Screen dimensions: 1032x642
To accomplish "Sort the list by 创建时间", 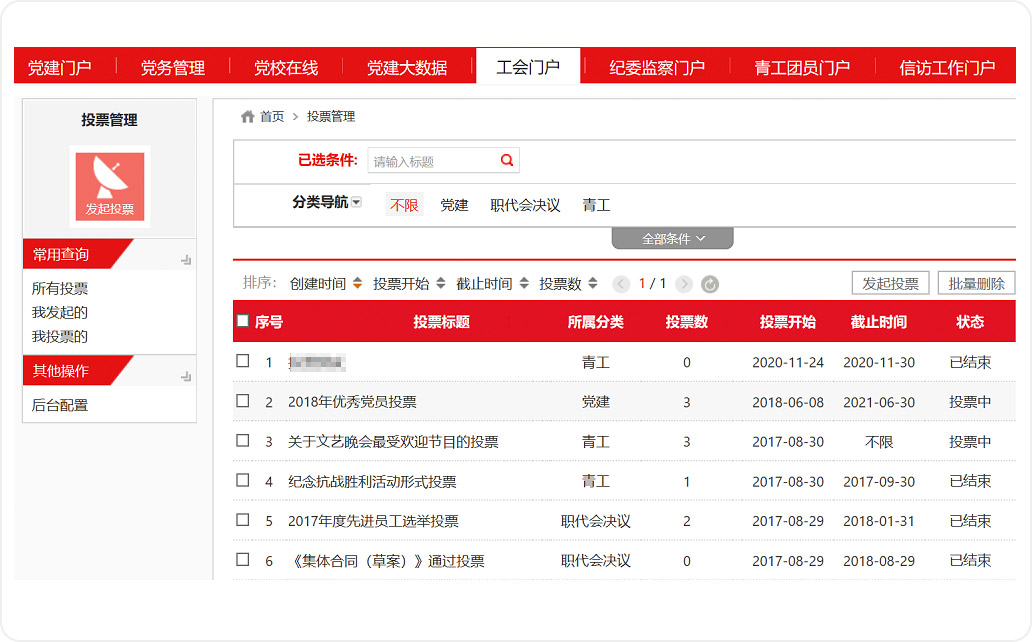I will point(326,284).
